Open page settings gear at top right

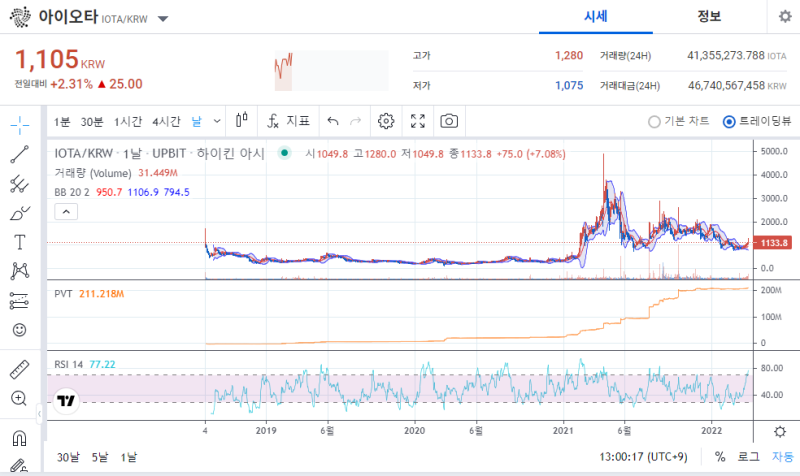785,16
